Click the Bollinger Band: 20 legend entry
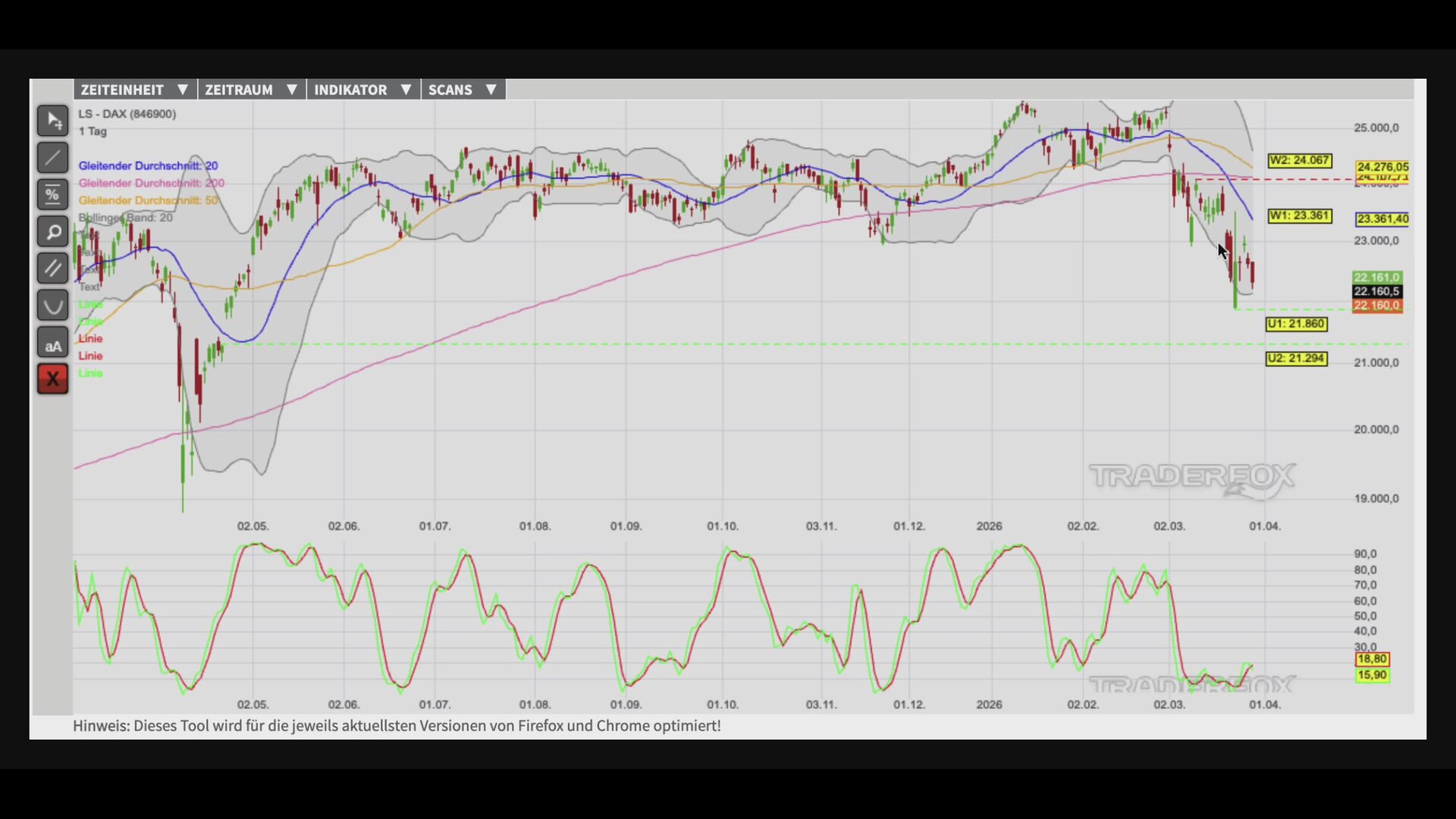This screenshot has height=819, width=1456. pos(126,218)
